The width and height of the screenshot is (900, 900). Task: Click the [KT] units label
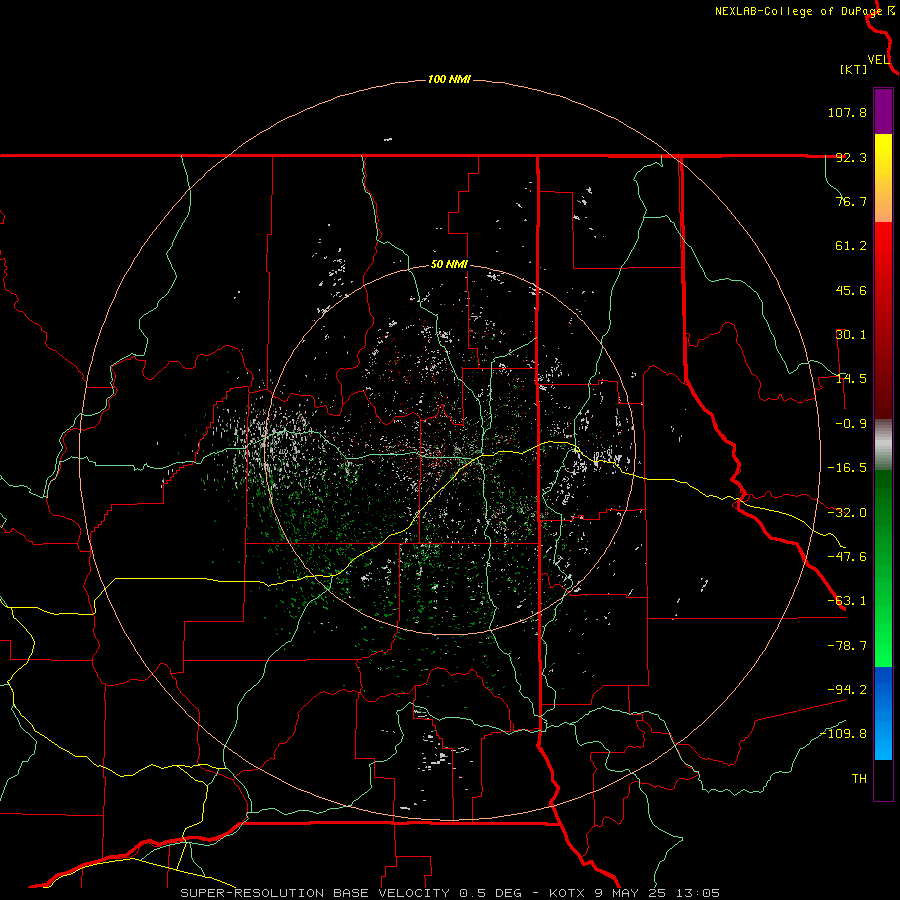click(x=853, y=69)
